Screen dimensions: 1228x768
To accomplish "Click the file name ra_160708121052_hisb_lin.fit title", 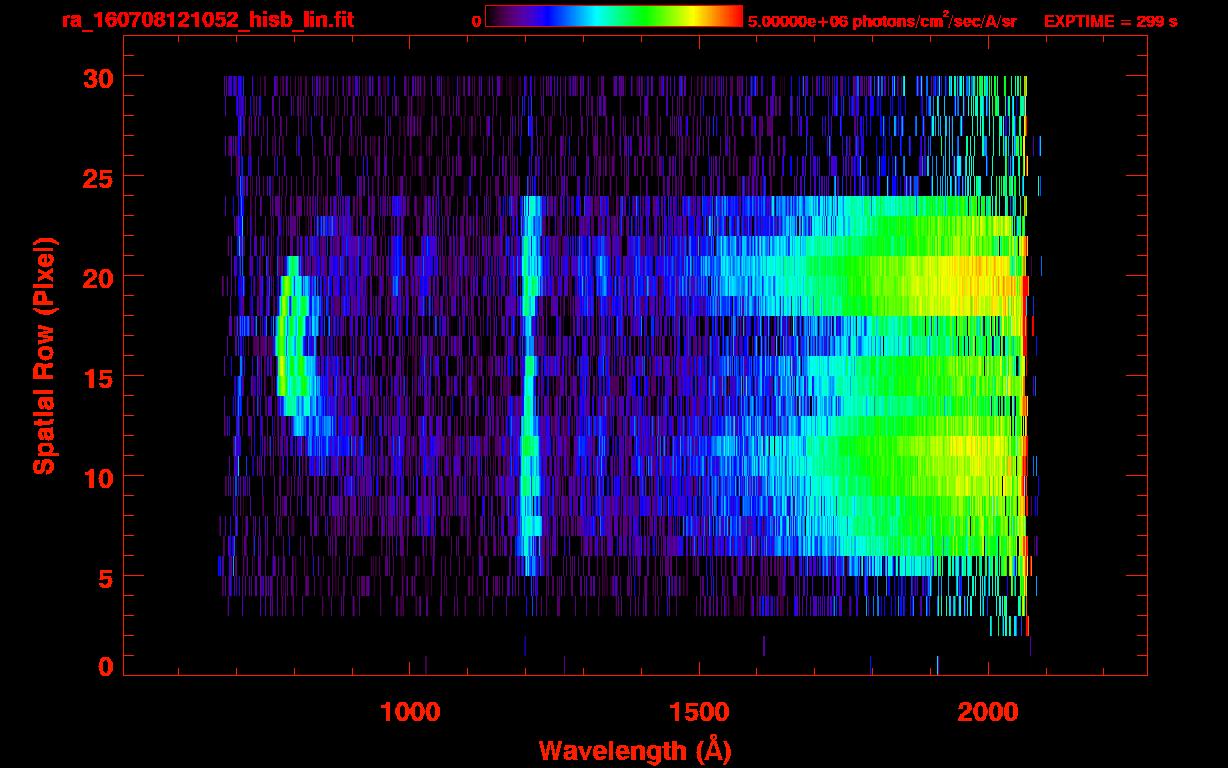I will 207,20.
